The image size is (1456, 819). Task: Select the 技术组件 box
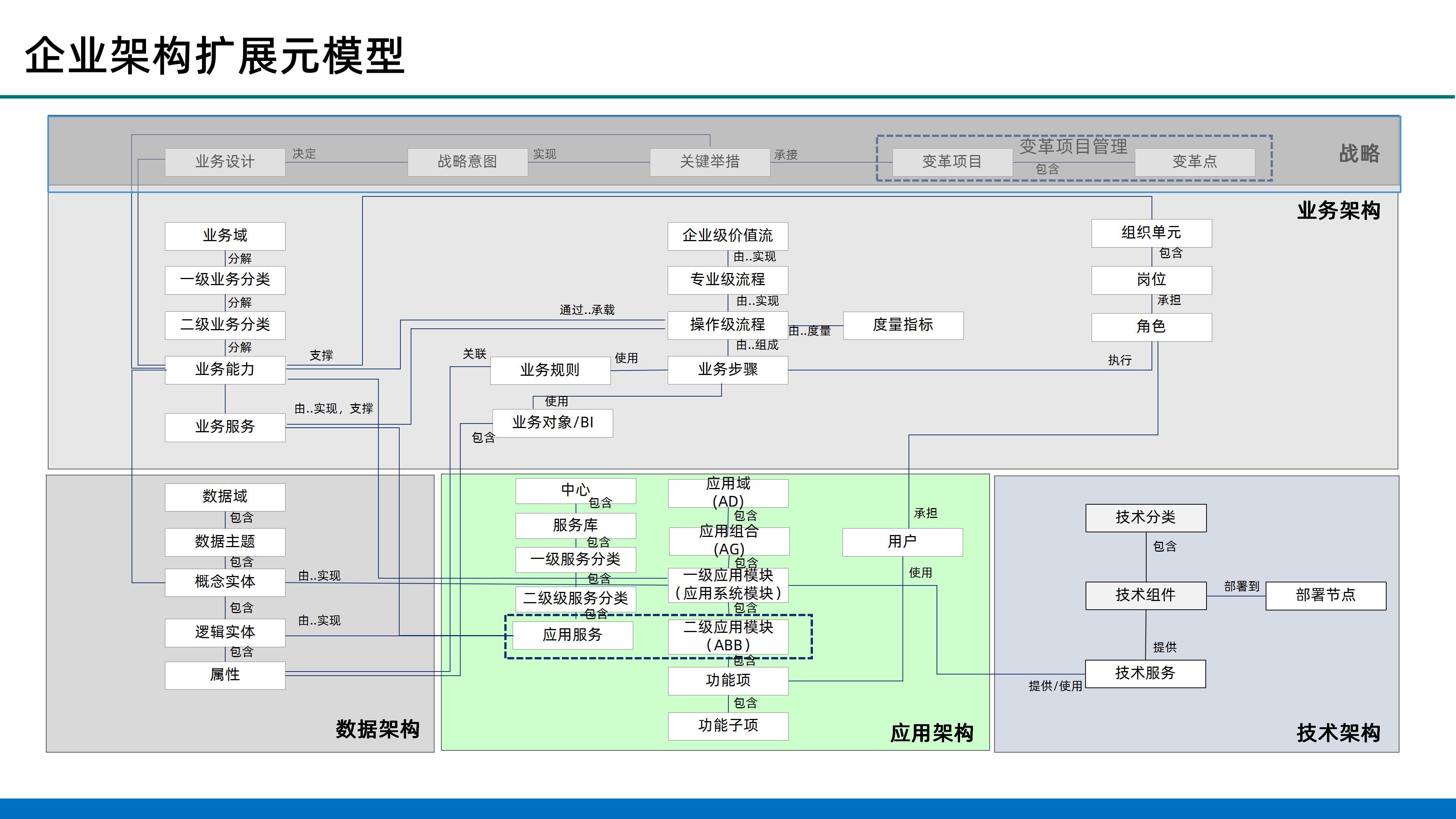click(1146, 596)
